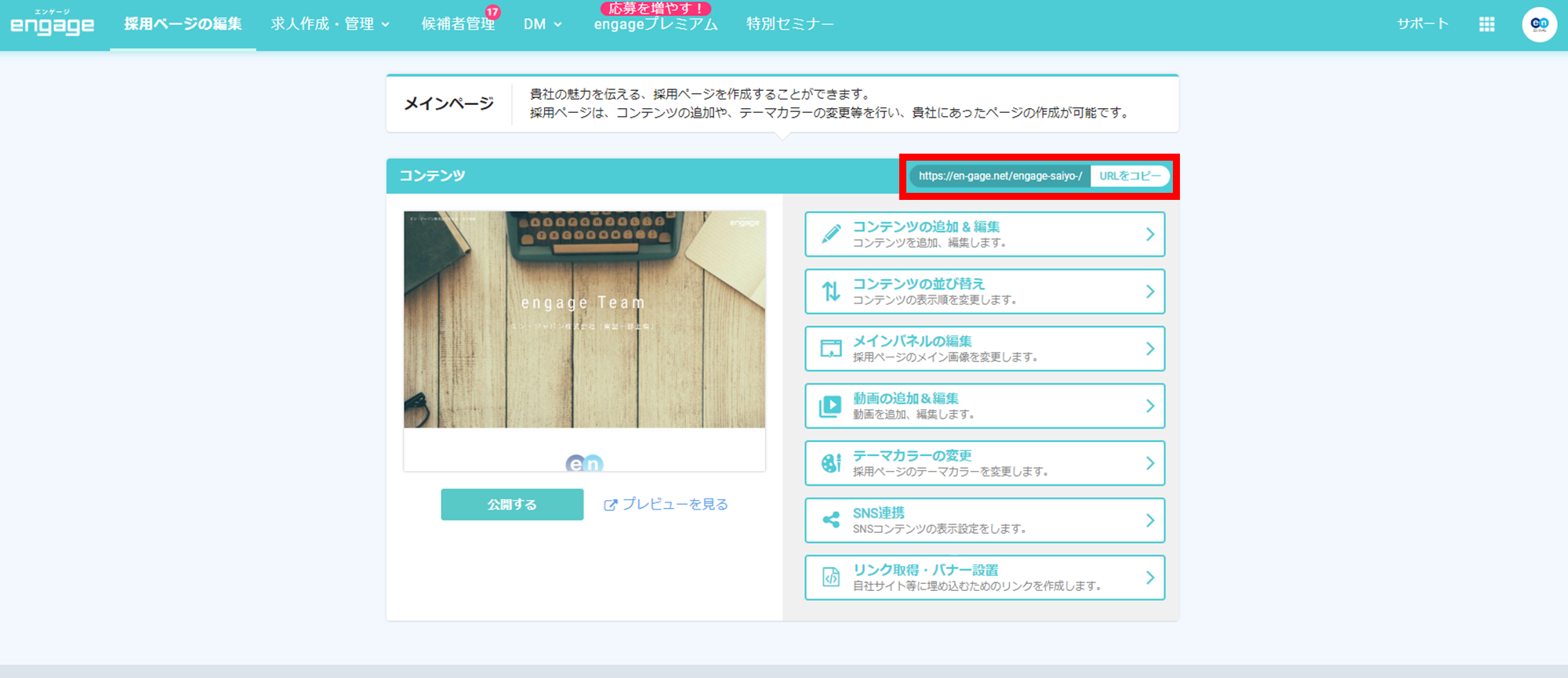Open the サポート link
The image size is (1568, 678).
point(1422,24)
